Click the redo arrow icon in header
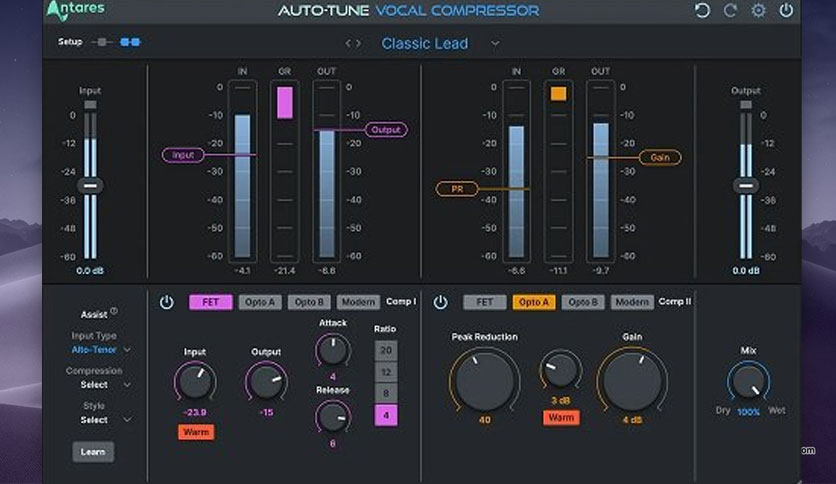Viewport: 836px width, 484px height. pyautogui.click(x=730, y=10)
